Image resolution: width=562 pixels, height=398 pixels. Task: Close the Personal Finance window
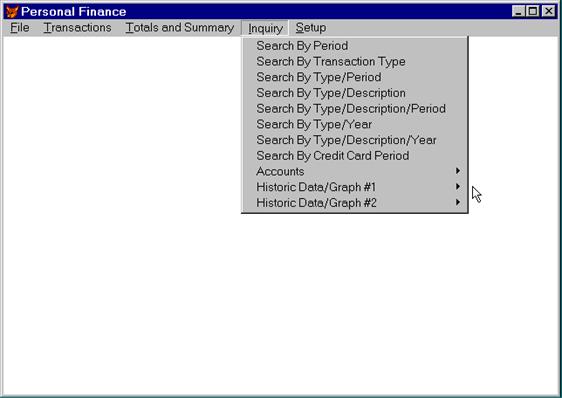coord(548,11)
